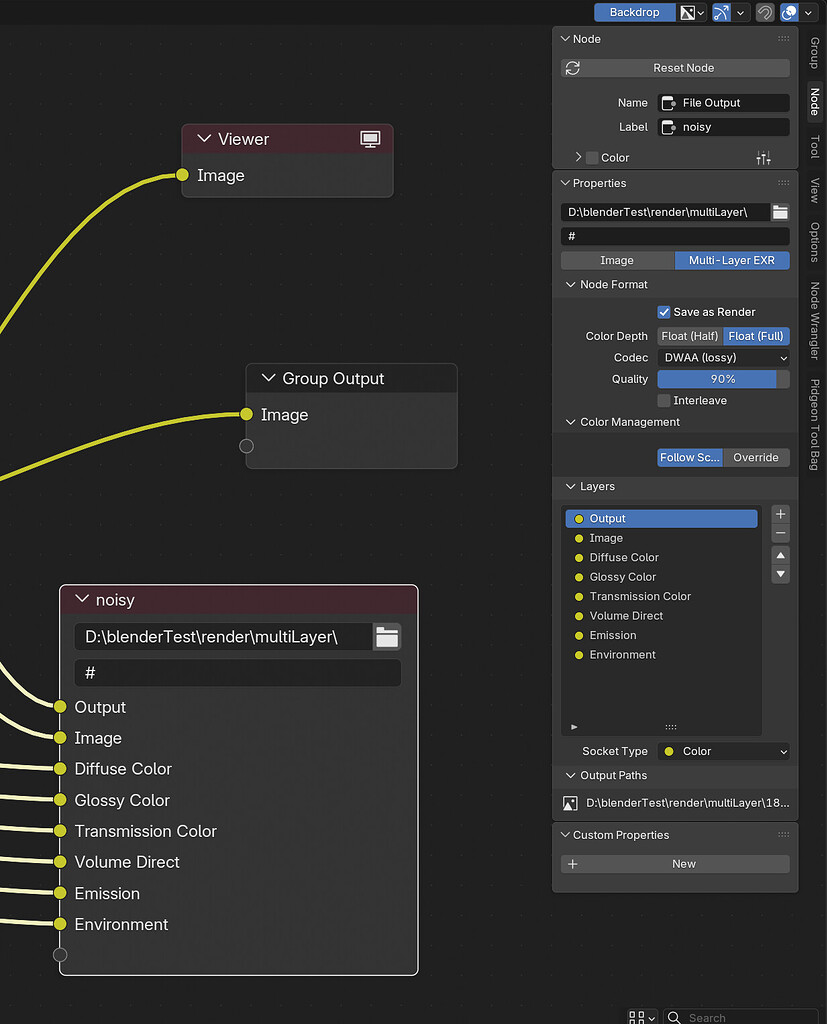Image resolution: width=827 pixels, height=1024 pixels.
Task: Switch to the Group sidebar tab
Action: click(815, 53)
